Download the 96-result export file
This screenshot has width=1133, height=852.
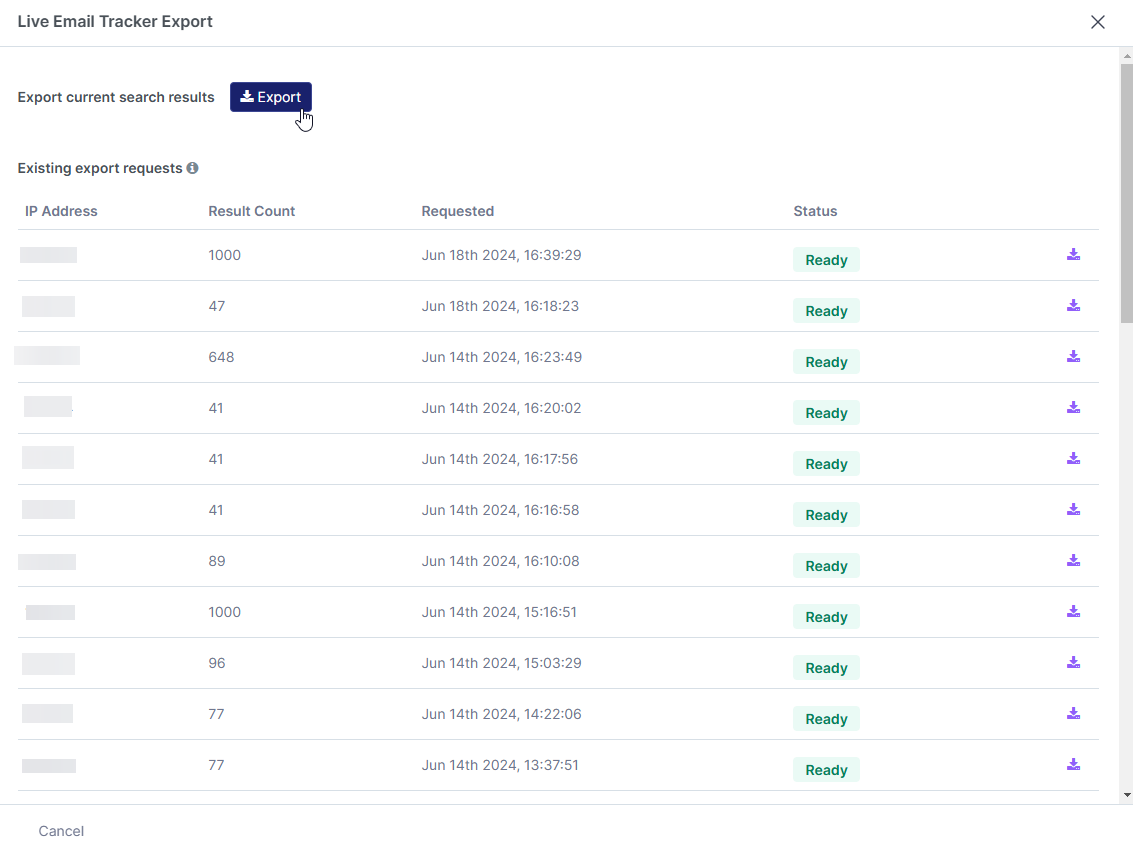click(x=1073, y=662)
